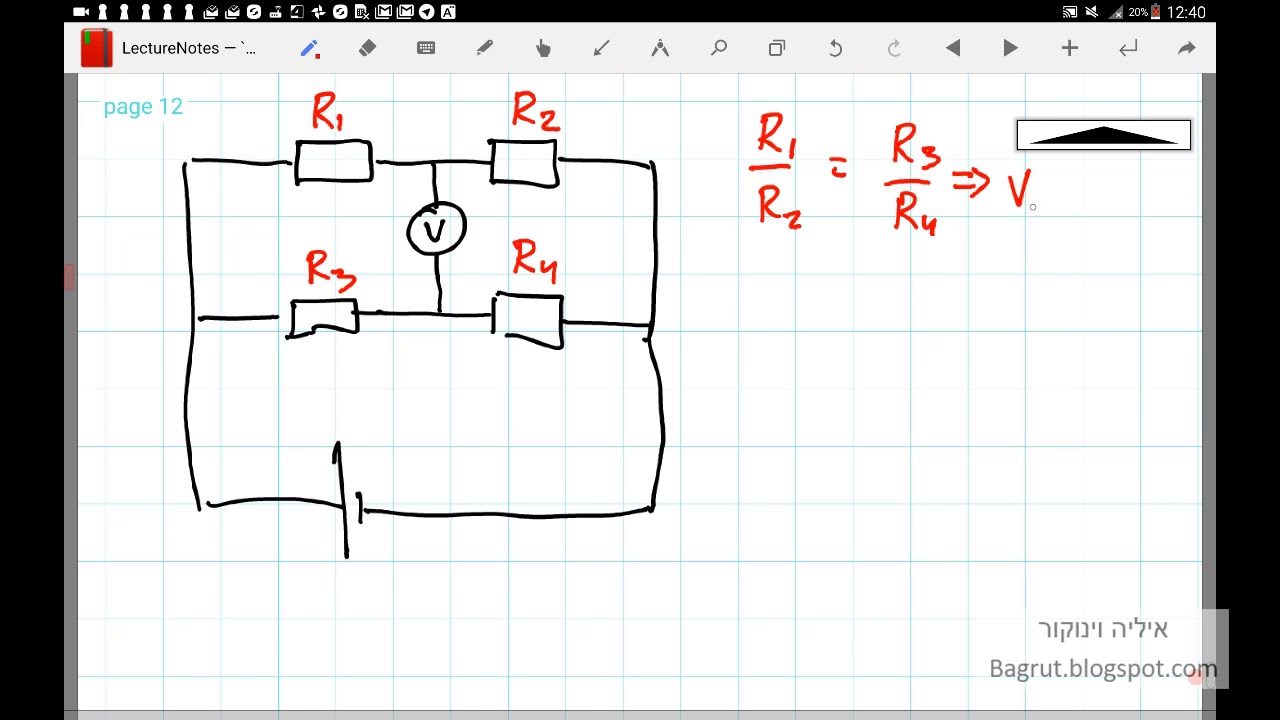
Task: Tap the Telegram paper plane notification icon
Action: point(427,12)
